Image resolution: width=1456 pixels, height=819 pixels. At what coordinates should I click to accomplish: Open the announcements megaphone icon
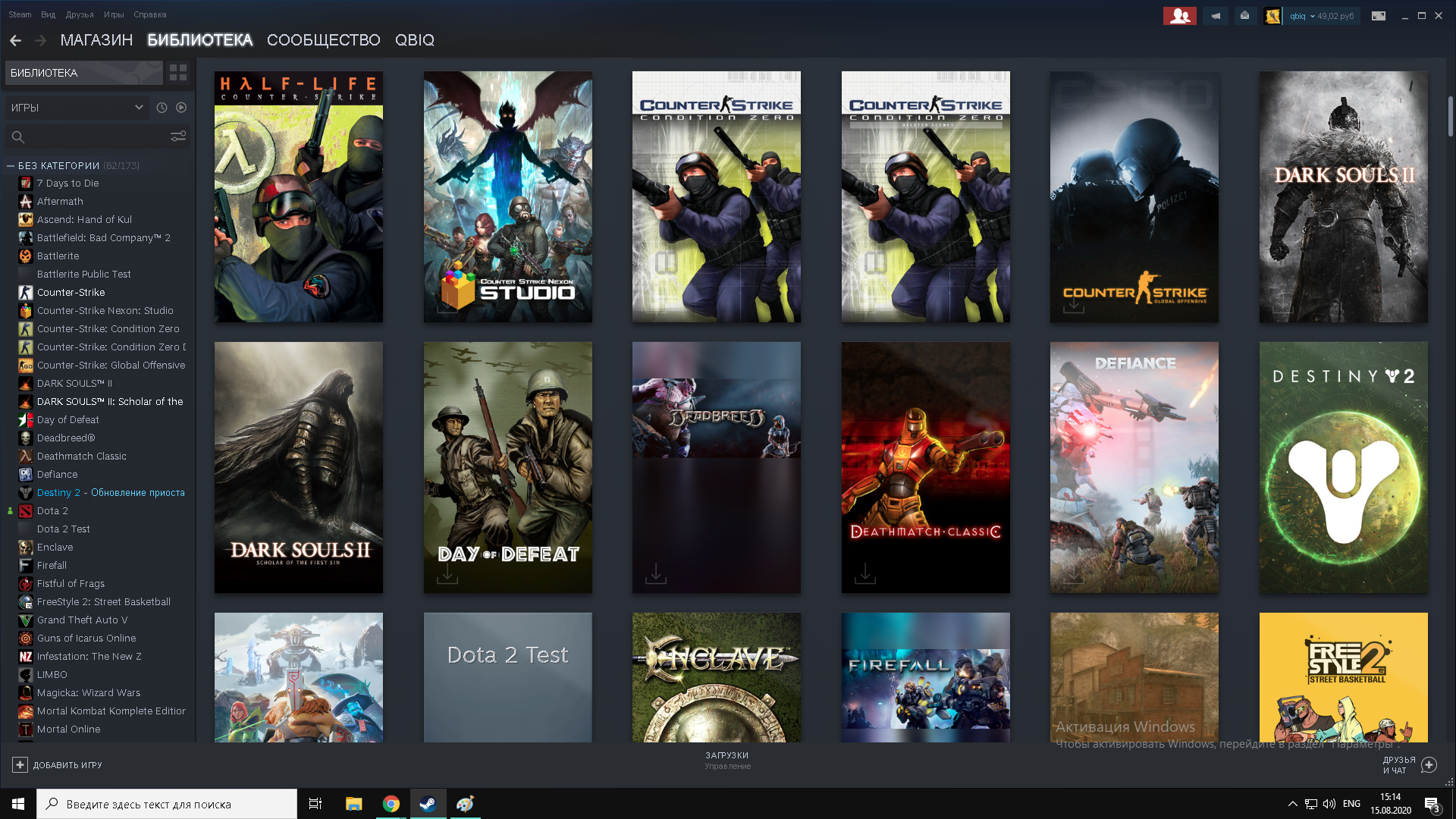click(x=1216, y=16)
